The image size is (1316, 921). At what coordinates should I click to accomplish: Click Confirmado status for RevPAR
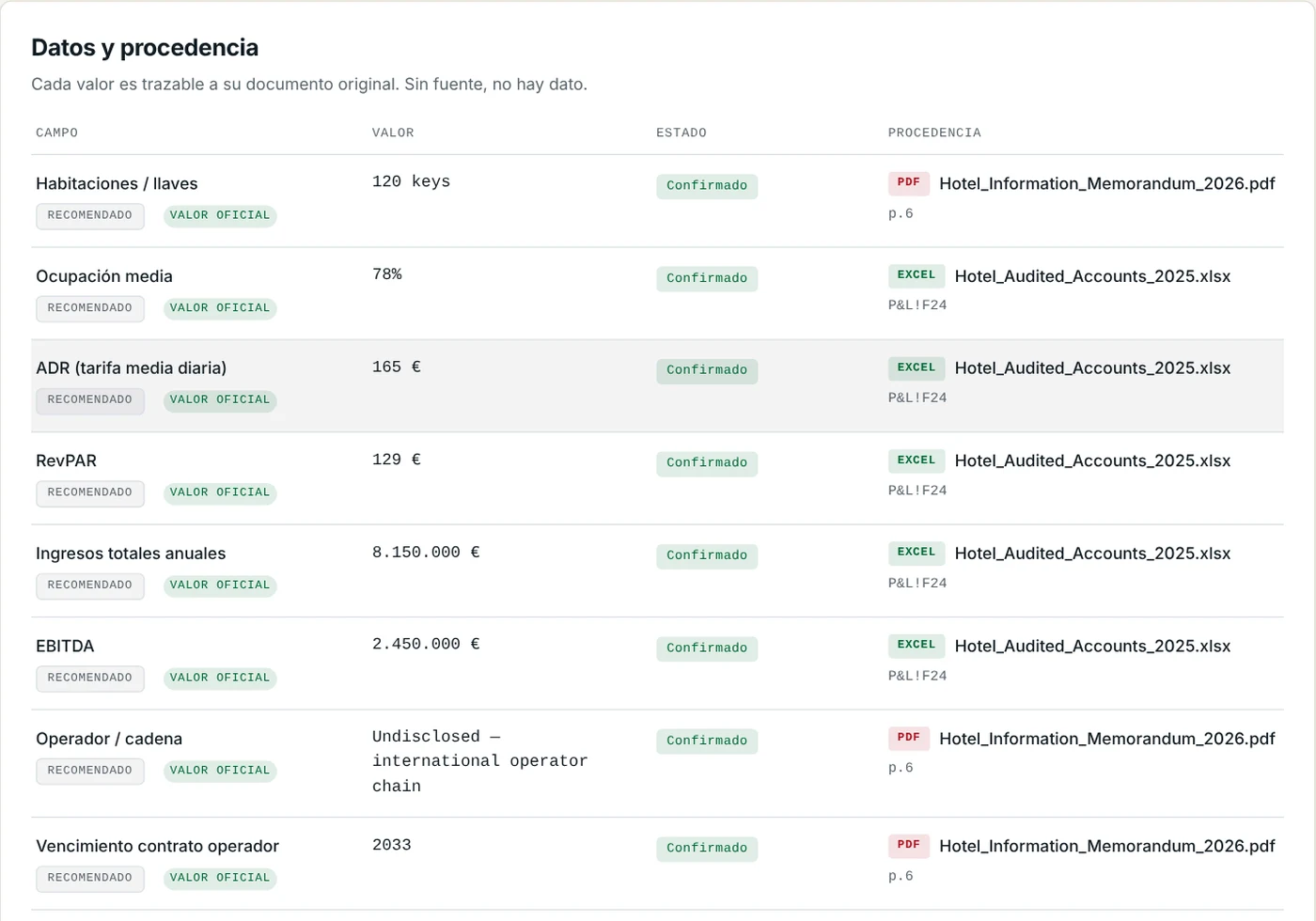click(707, 463)
